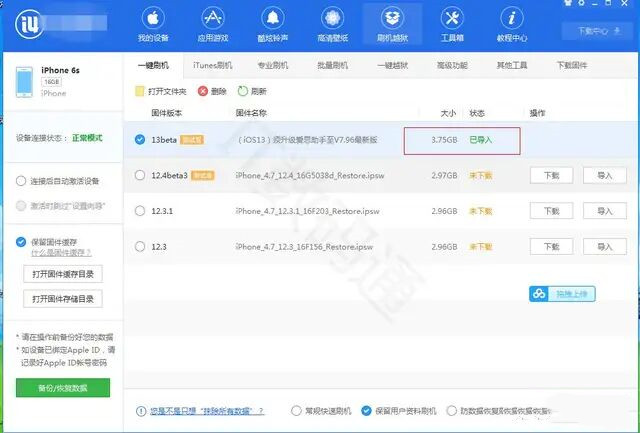The height and width of the screenshot is (433, 640).
Task: Select the 12.4beta3 firmware radio button
Action: 140,175
